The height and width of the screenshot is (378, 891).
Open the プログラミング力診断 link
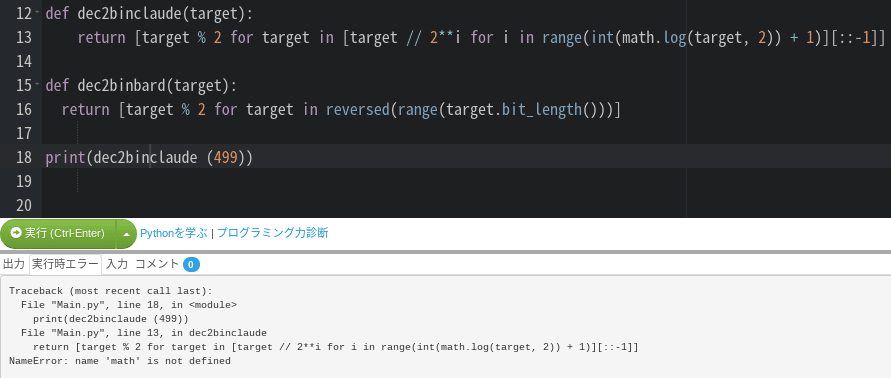[x=273, y=233]
